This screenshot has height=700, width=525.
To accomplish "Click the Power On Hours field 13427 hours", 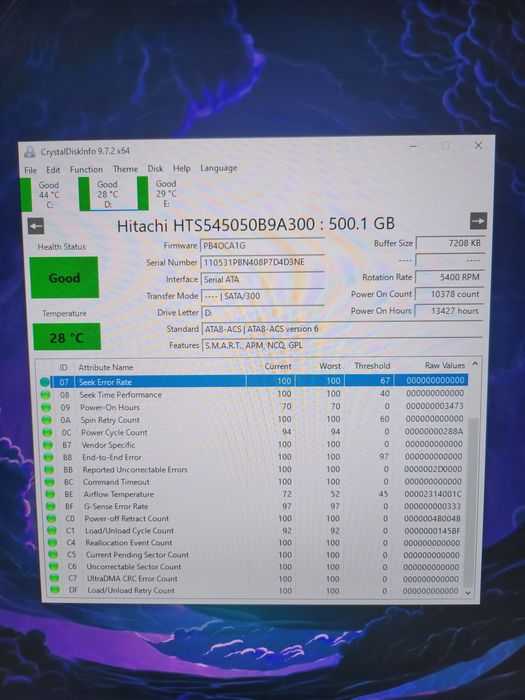I will click(449, 311).
